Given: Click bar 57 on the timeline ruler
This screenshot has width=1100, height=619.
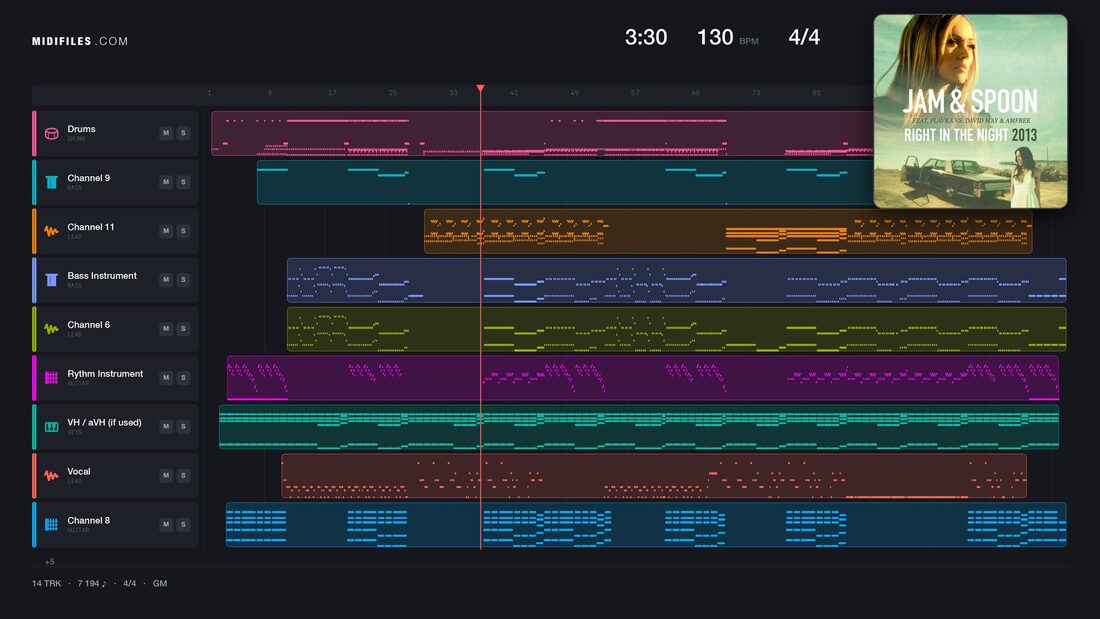Looking at the screenshot, I should click(635, 93).
